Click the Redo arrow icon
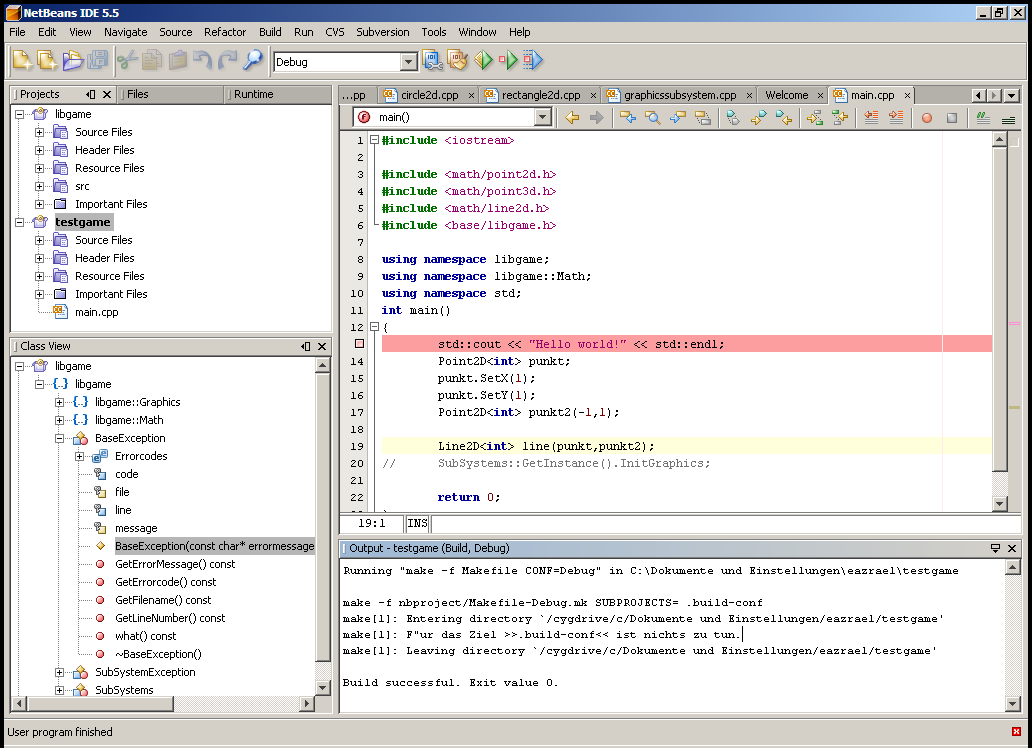Image resolution: width=1032 pixels, height=748 pixels. point(228,61)
